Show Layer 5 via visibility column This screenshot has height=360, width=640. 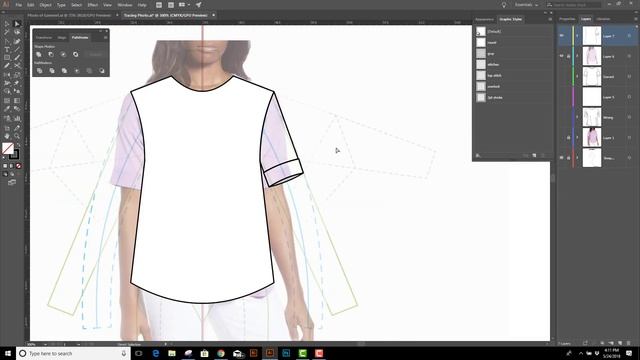pyautogui.click(x=562, y=97)
